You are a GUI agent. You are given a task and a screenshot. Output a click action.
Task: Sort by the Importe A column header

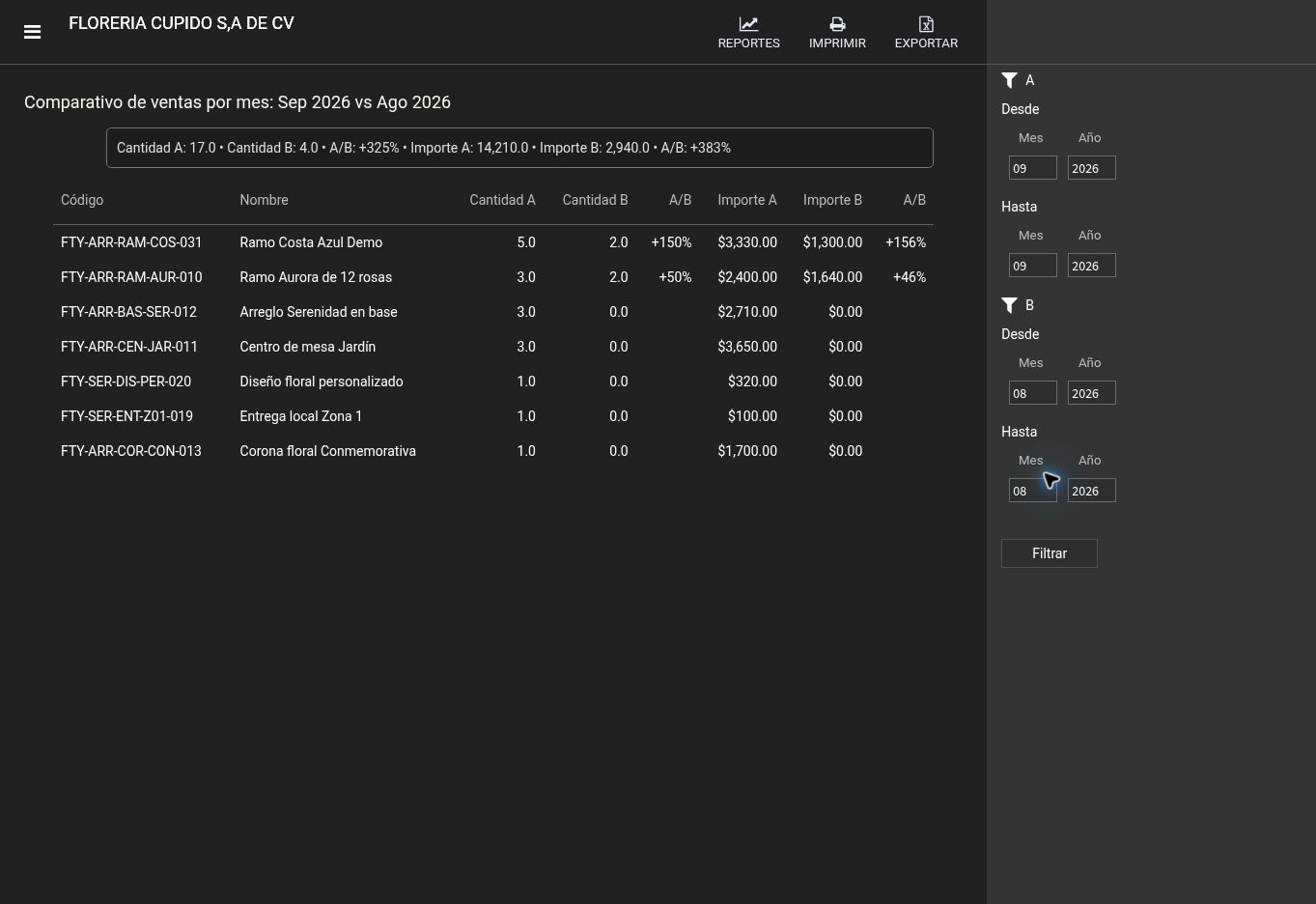(x=747, y=200)
